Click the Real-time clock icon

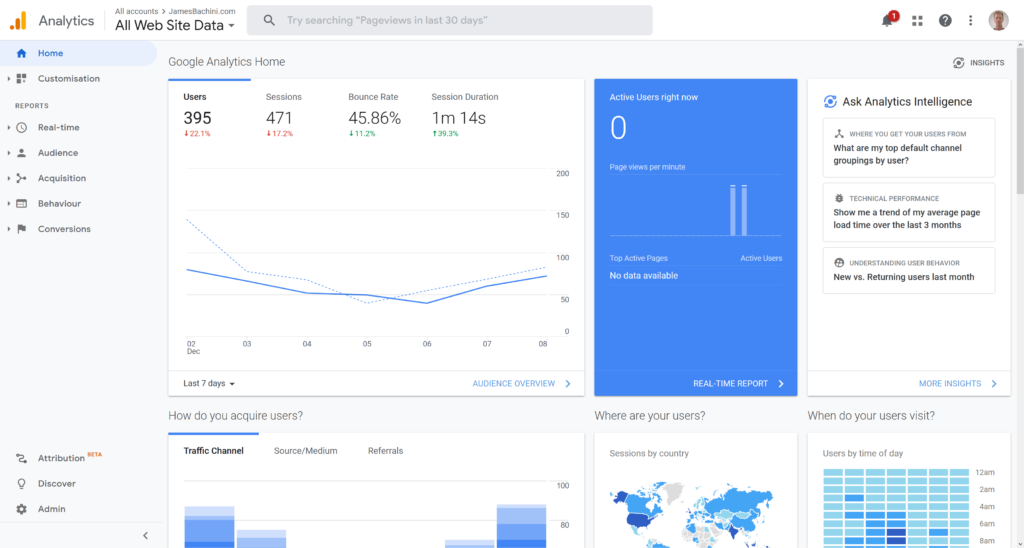22,127
